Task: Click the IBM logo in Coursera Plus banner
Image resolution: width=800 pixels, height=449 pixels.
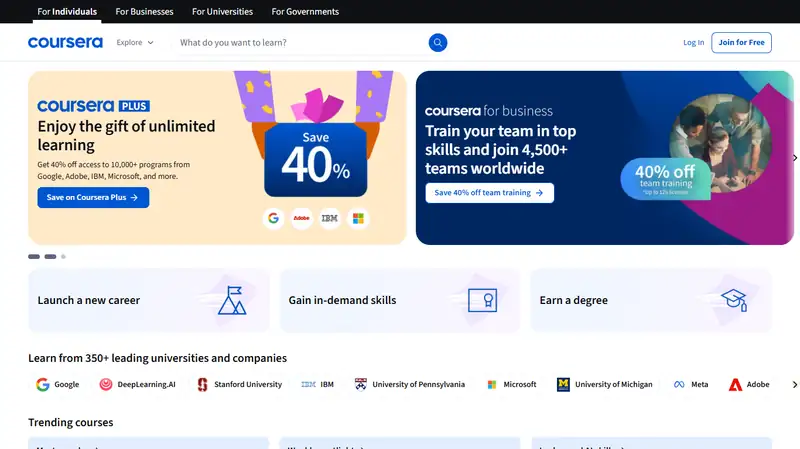Action: (330, 218)
